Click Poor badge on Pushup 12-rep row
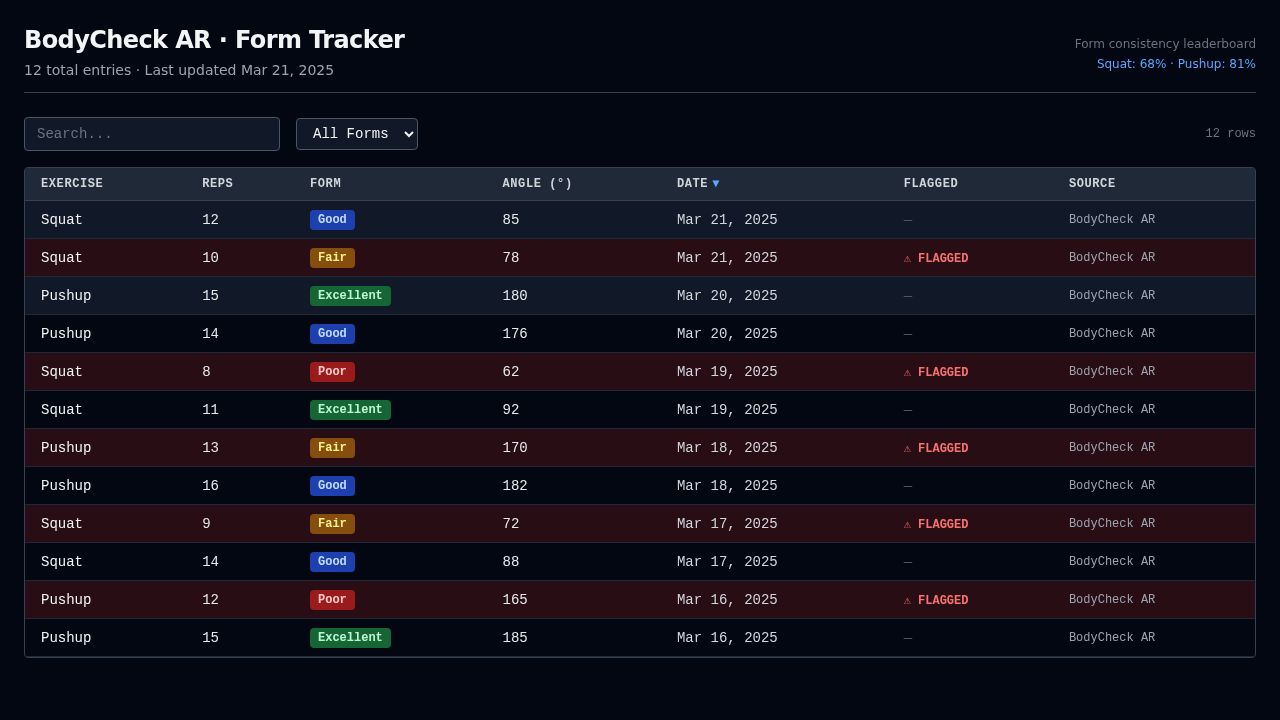1280x720 pixels. point(332,600)
